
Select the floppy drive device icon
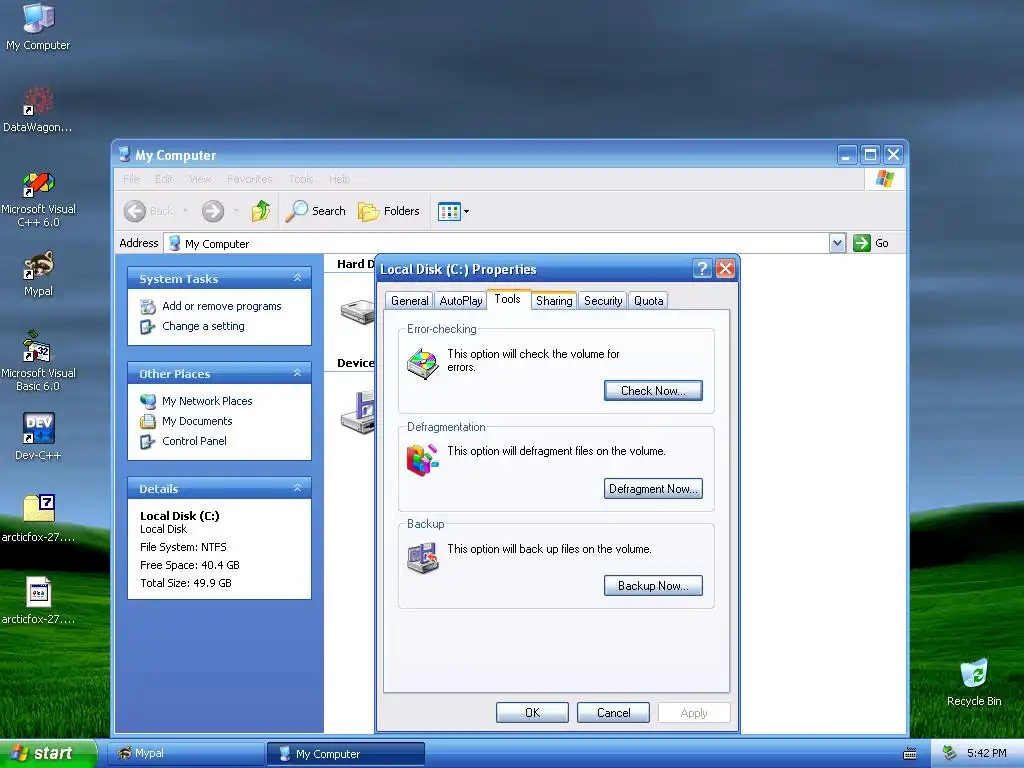click(357, 411)
